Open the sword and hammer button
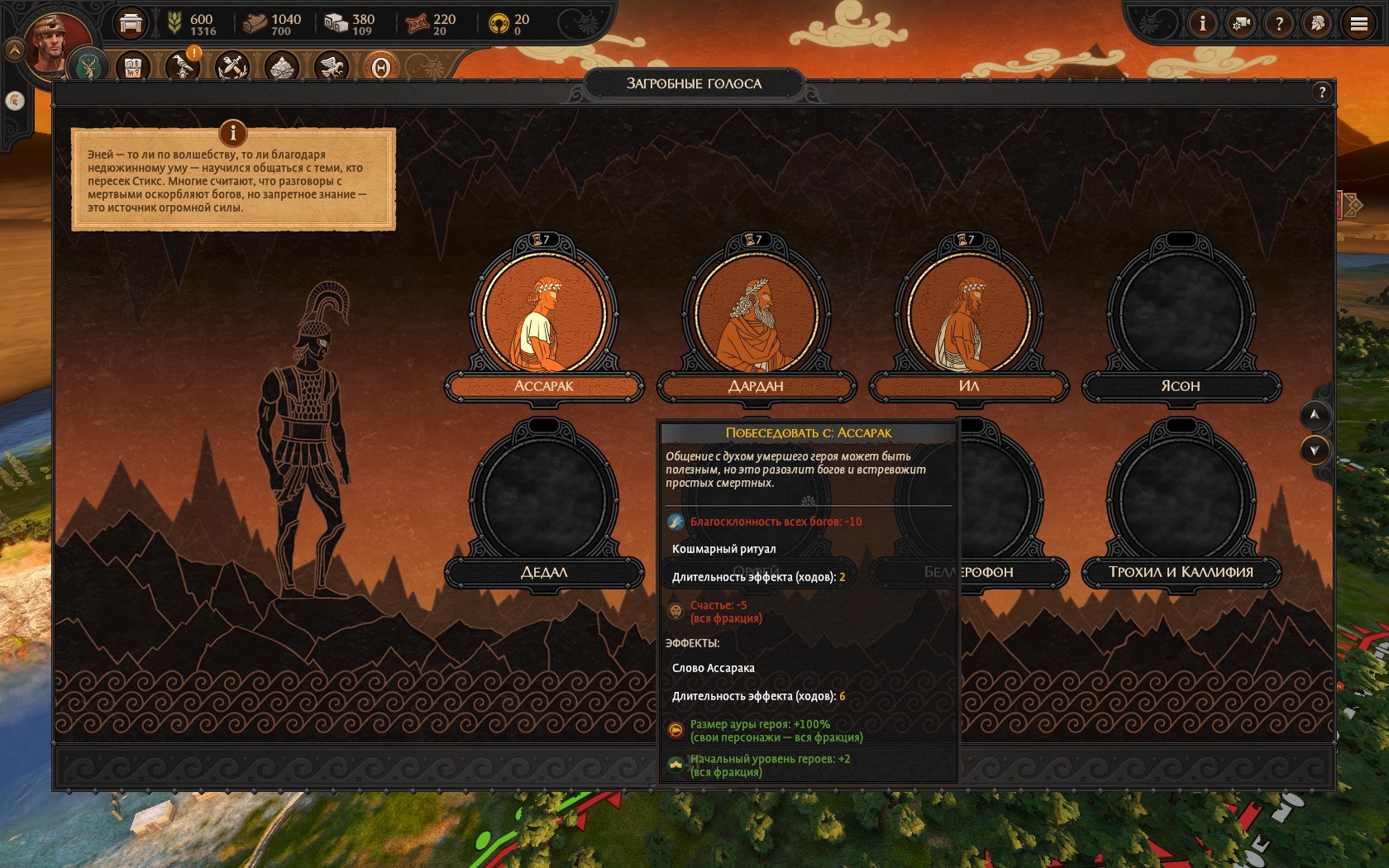Screen dimensions: 1389x868 pyautogui.click(x=232, y=67)
